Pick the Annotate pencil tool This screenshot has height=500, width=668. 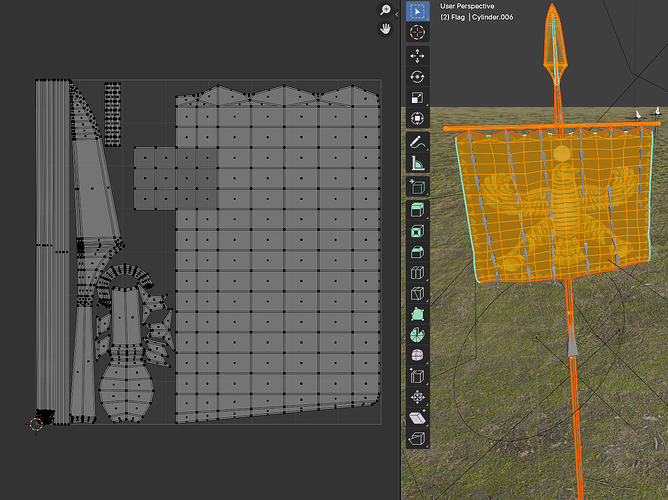(x=418, y=142)
